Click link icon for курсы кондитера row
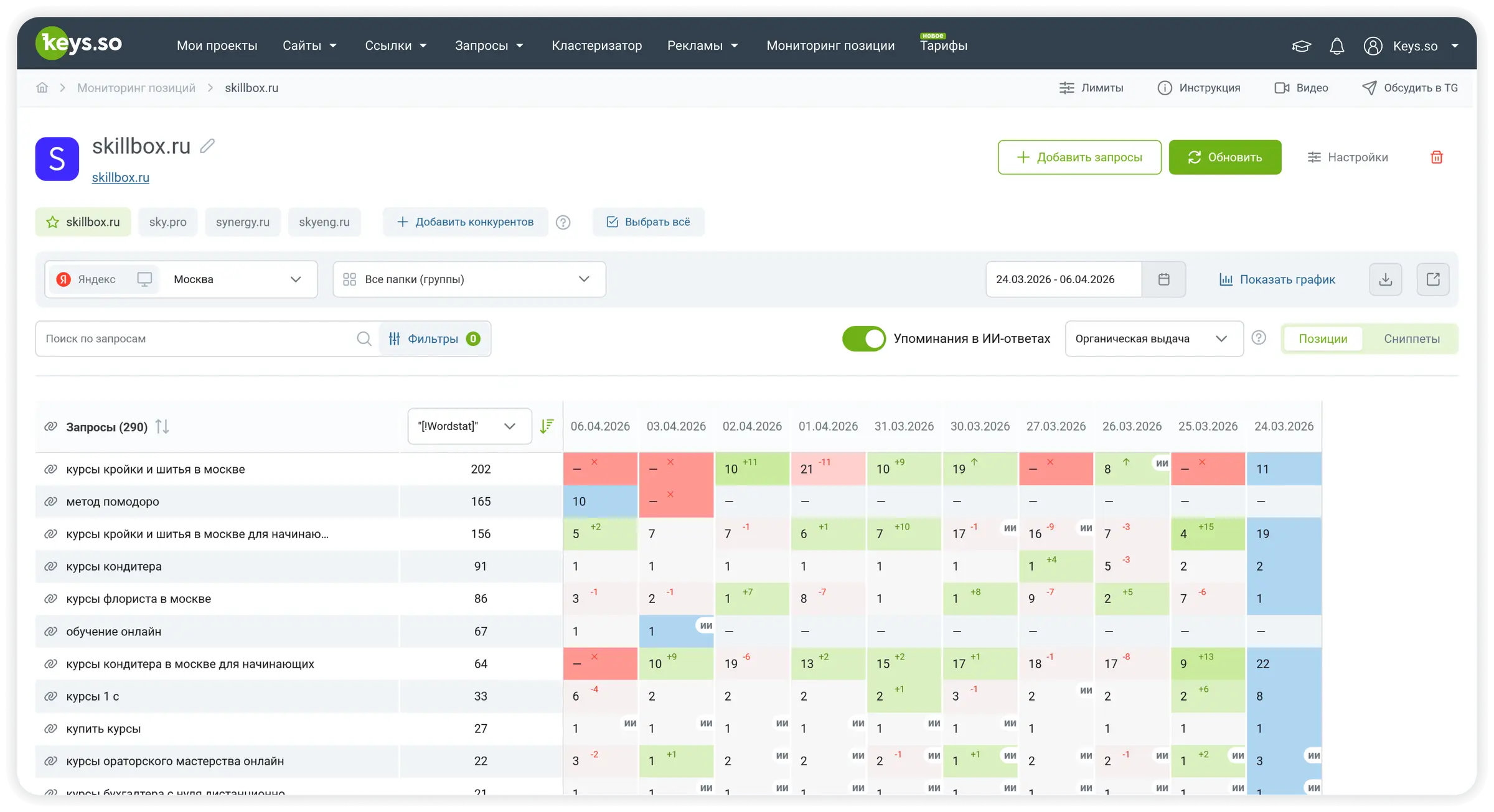 51,566
